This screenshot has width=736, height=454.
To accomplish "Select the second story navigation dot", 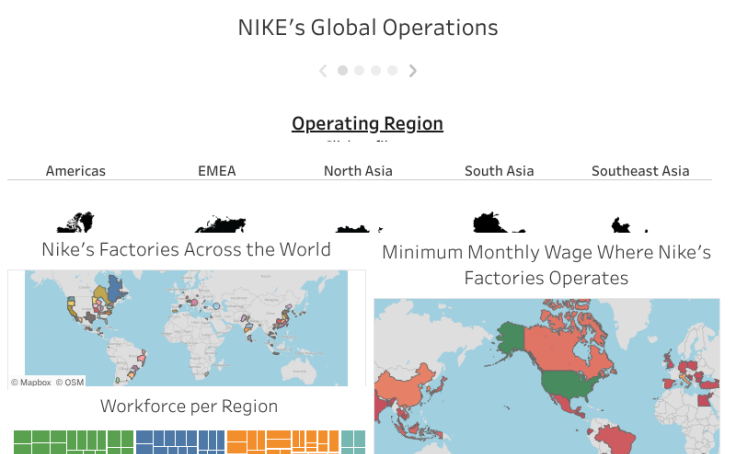I will click(x=359, y=71).
